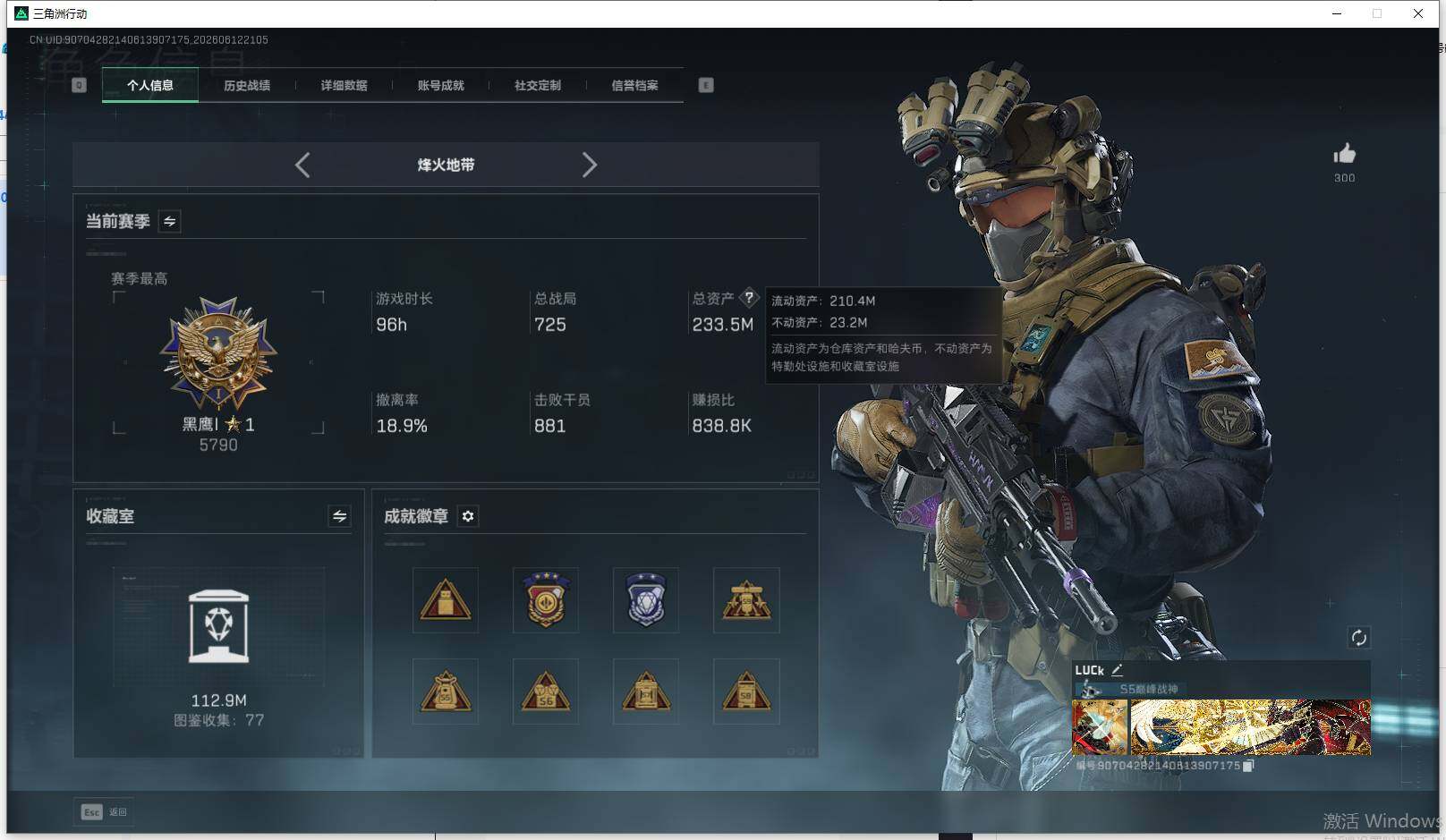Click the 撤离率 18.9% stat
This screenshot has height=840, width=1446.
401,413
